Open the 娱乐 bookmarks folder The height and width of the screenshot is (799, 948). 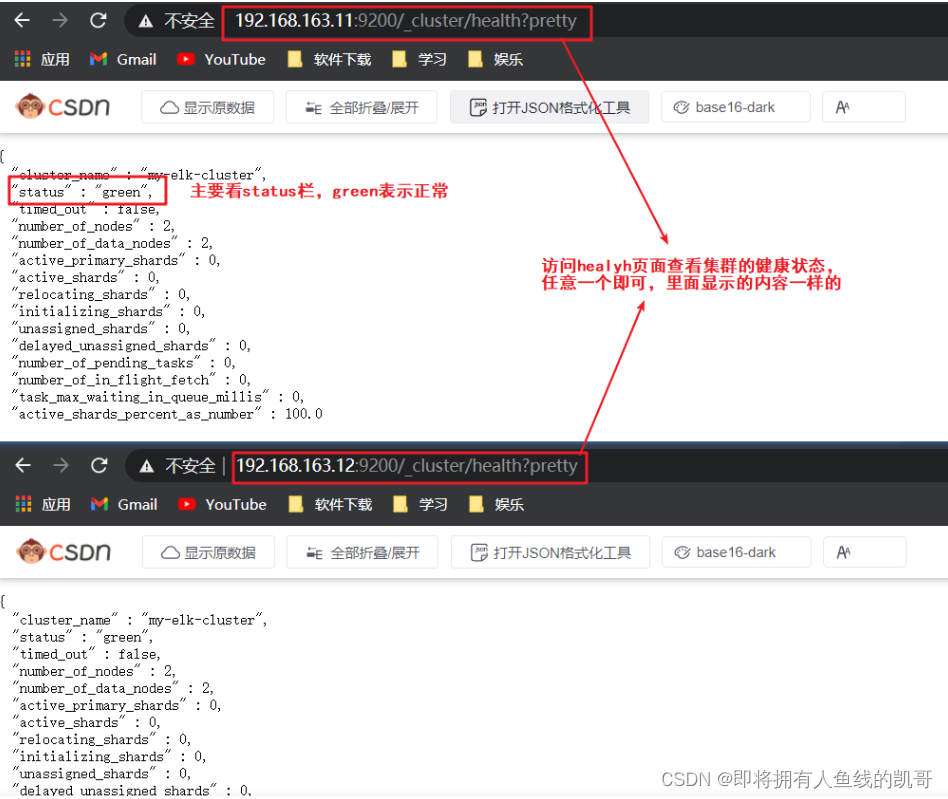click(x=509, y=59)
